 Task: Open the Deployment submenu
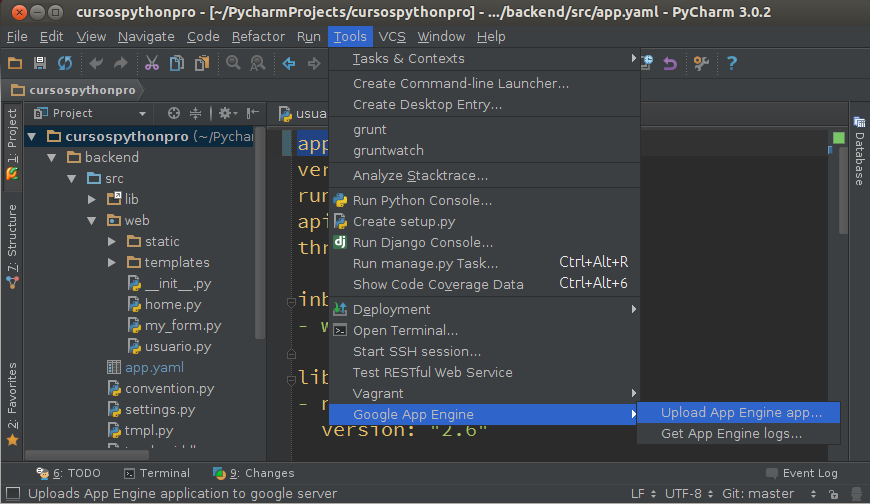point(484,309)
